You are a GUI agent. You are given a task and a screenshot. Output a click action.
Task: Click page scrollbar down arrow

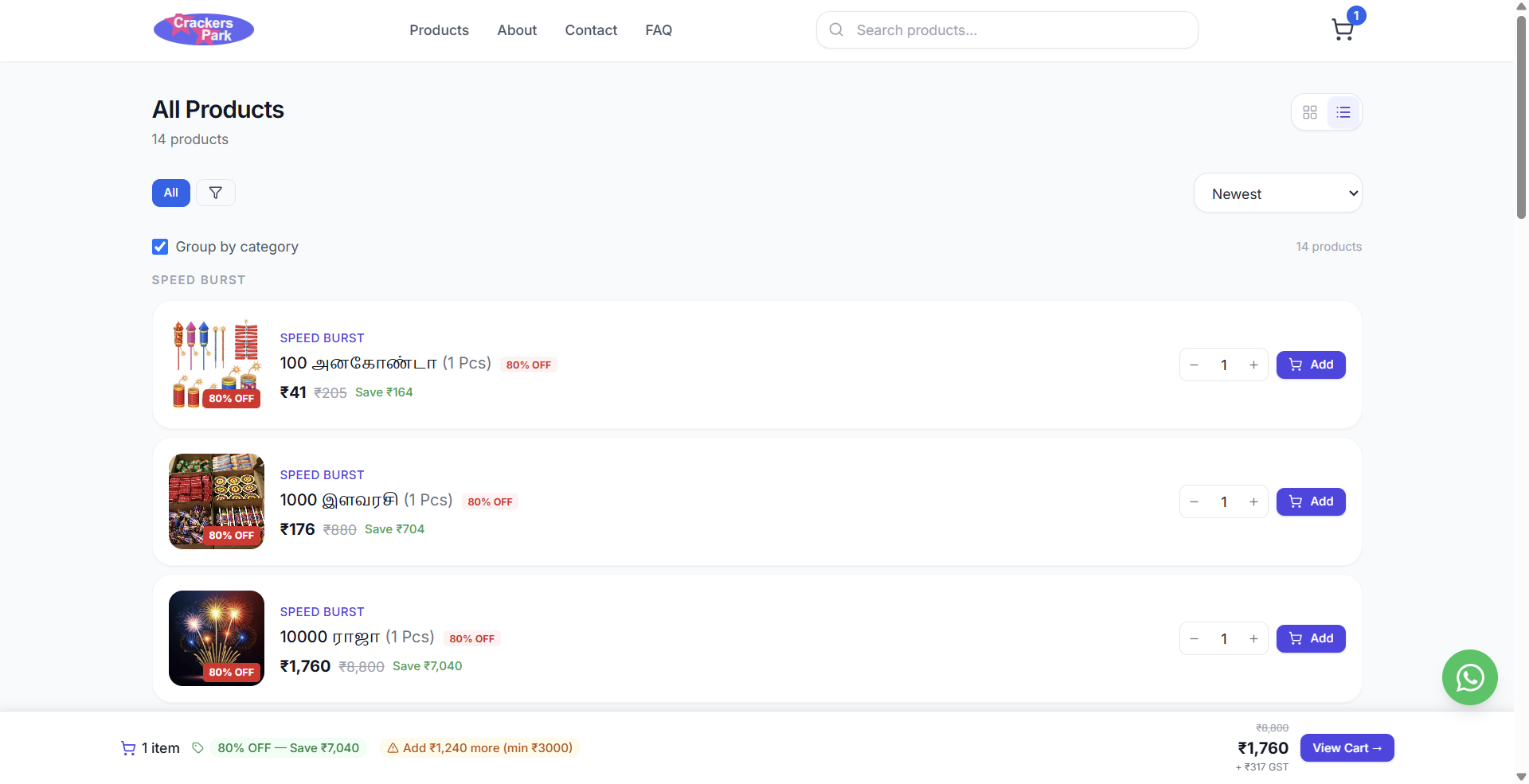[x=1521, y=777]
